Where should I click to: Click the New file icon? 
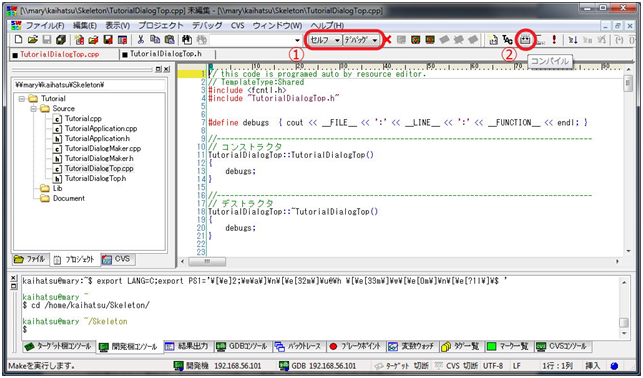click(x=18, y=40)
